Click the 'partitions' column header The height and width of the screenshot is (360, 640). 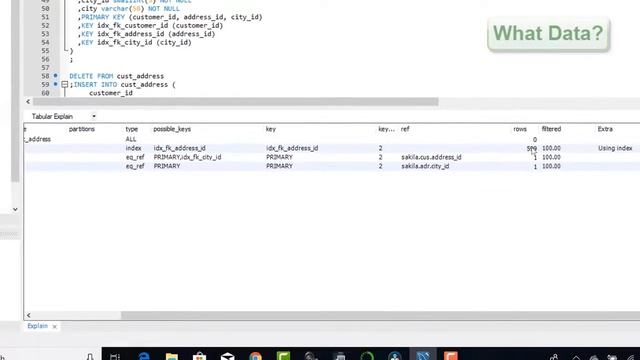click(x=82, y=129)
